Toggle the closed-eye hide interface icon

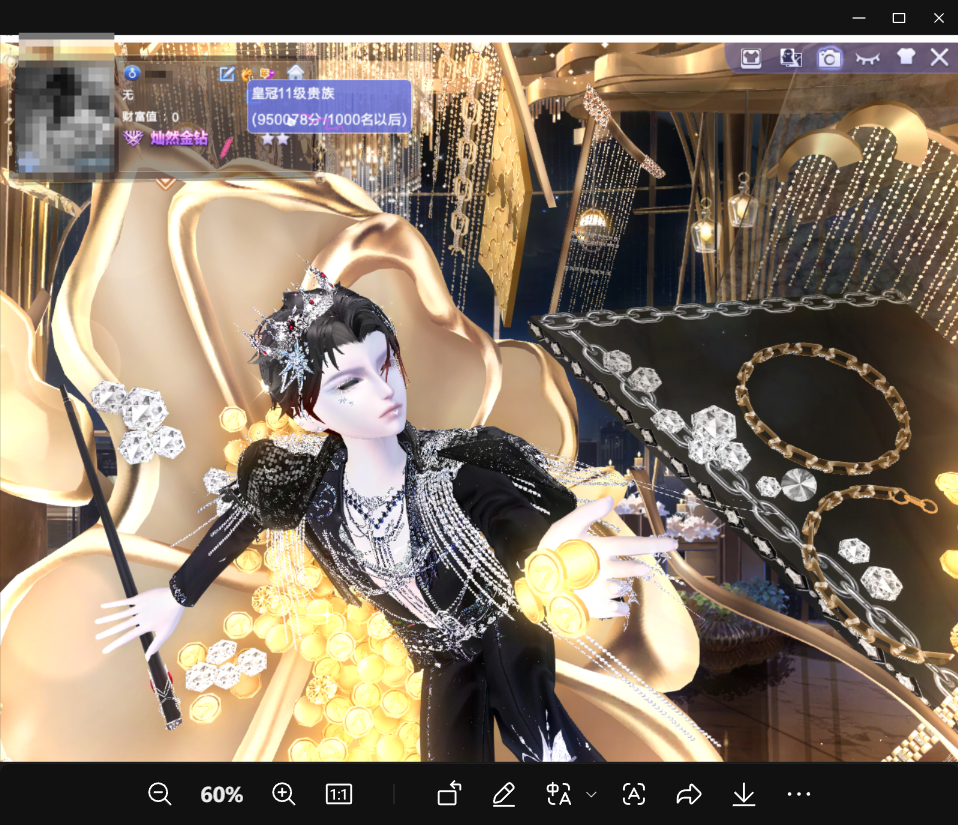pyautogui.click(x=868, y=58)
